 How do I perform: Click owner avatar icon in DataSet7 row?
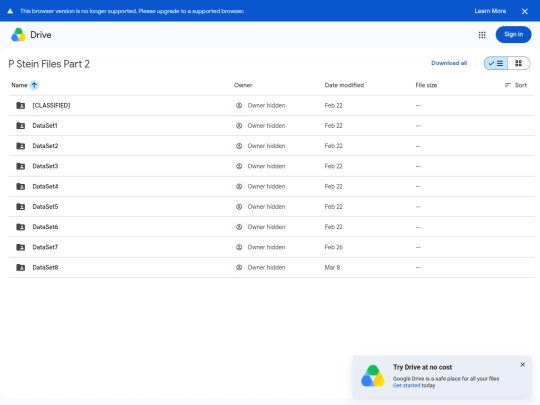(239, 247)
